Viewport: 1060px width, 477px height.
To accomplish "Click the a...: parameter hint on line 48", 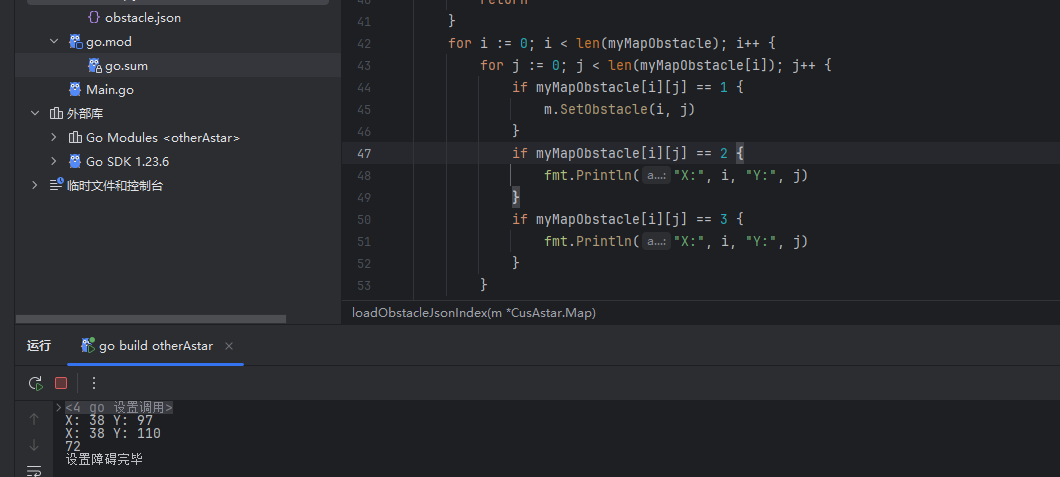I will click(x=656, y=176).
